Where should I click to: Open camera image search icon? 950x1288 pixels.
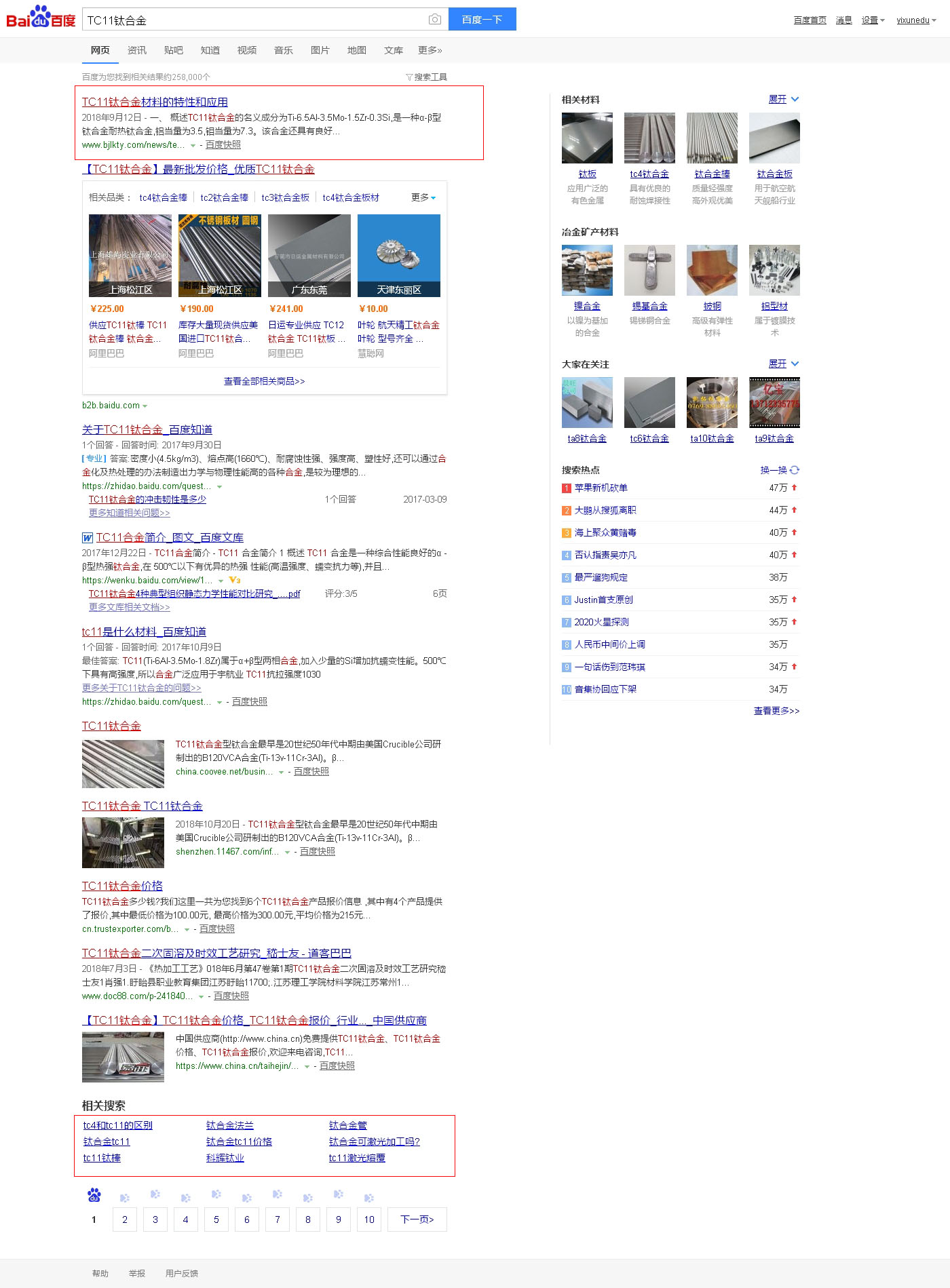(435, 20)
